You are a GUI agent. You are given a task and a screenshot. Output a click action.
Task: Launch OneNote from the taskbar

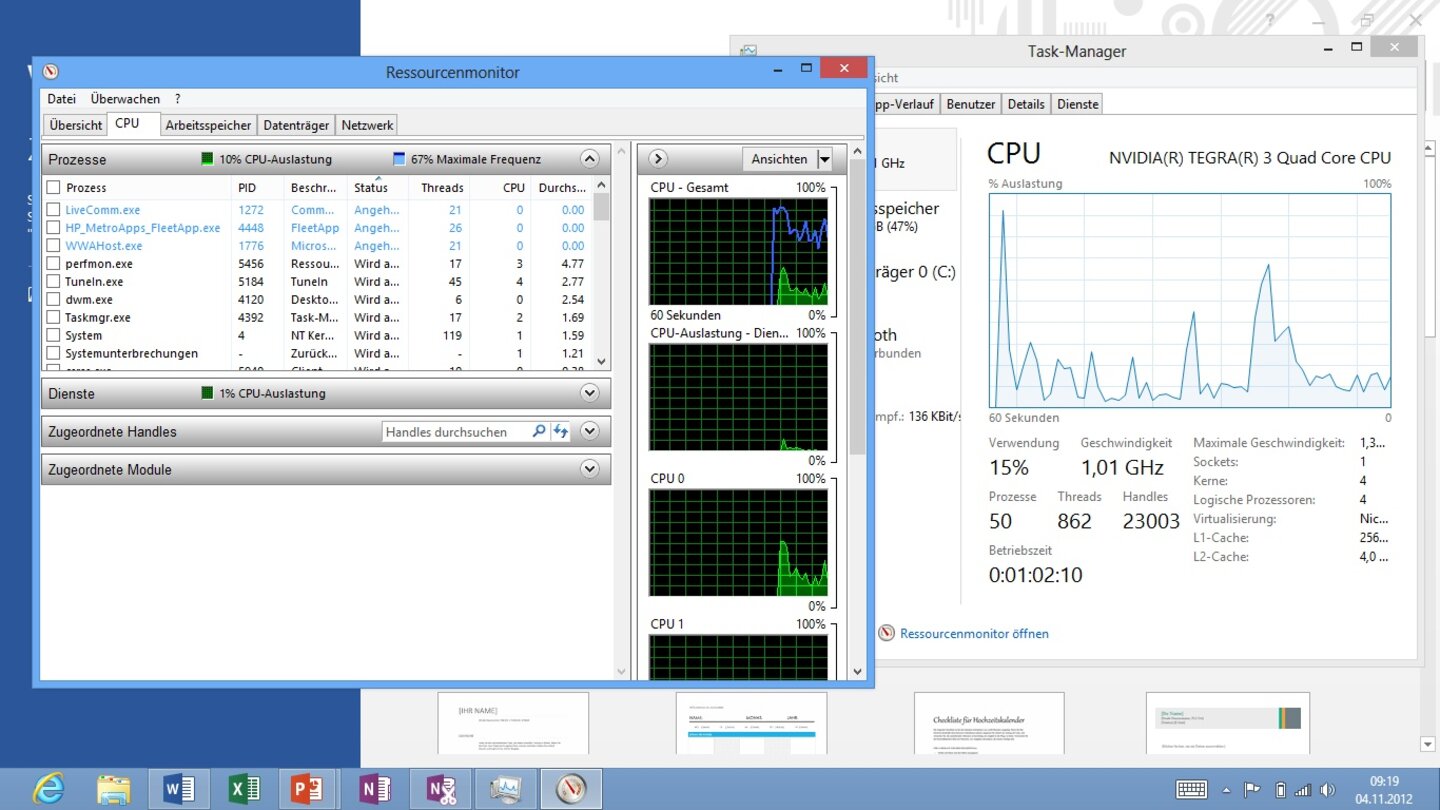pos(375,789)
